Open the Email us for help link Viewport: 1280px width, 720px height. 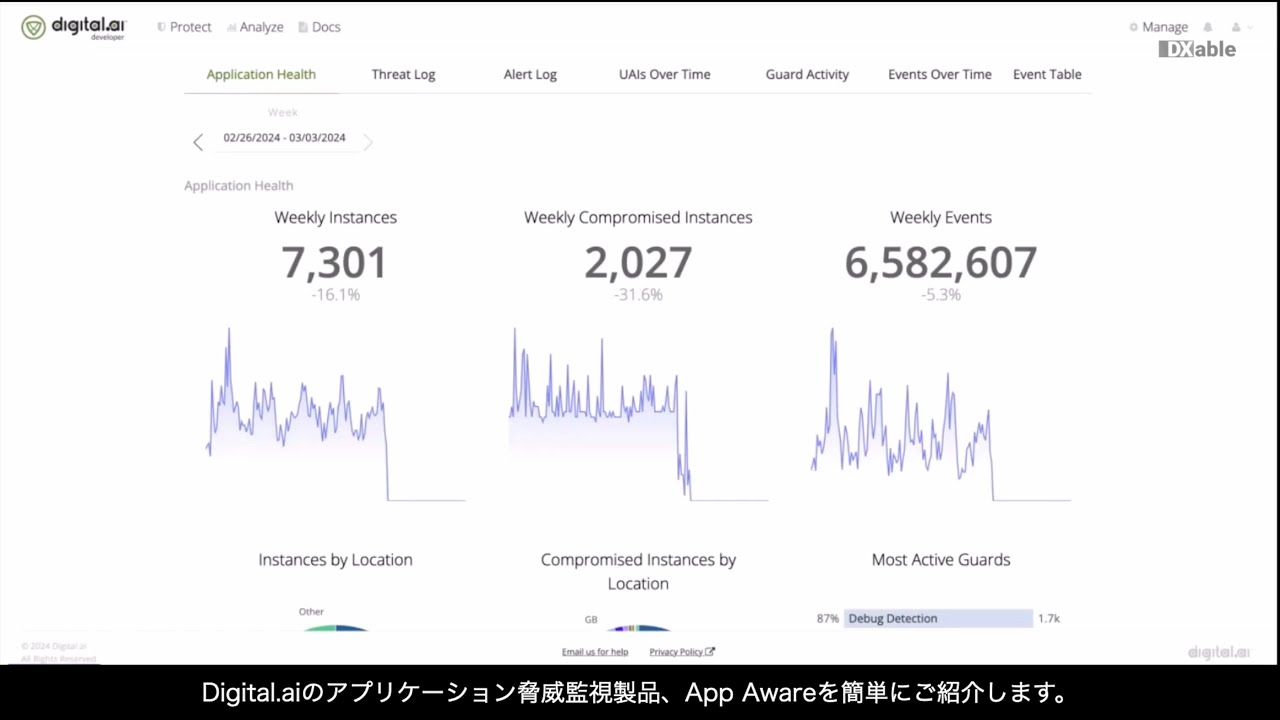click(x=595, y=652)
